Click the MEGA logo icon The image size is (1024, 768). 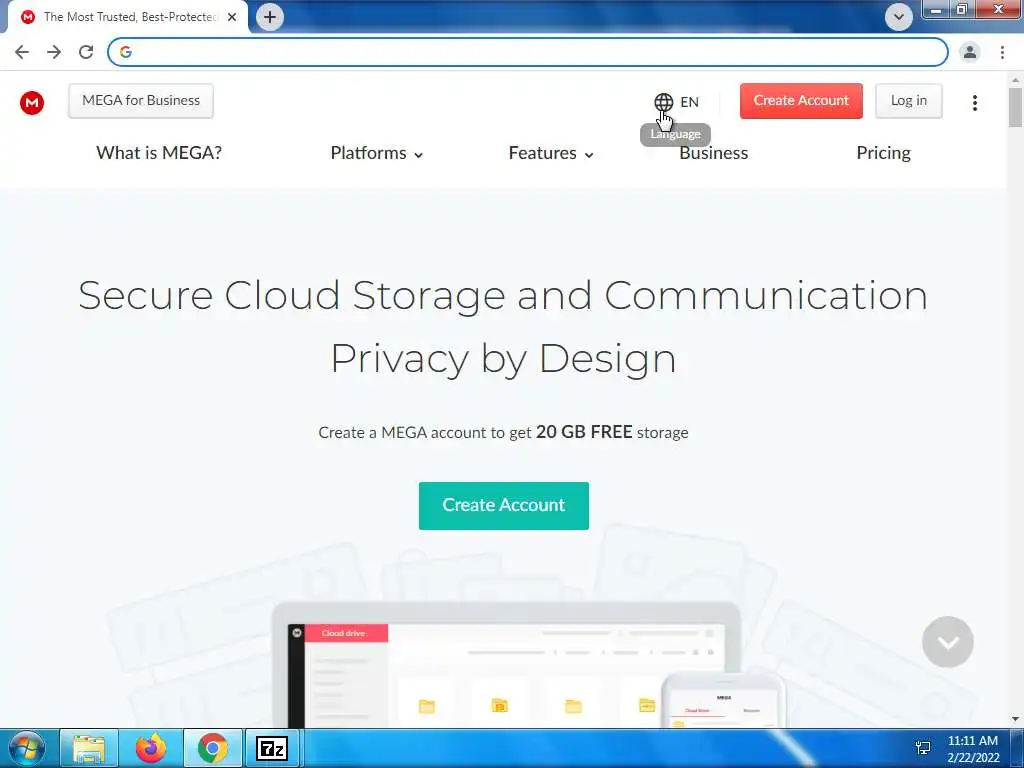point(31,103)
